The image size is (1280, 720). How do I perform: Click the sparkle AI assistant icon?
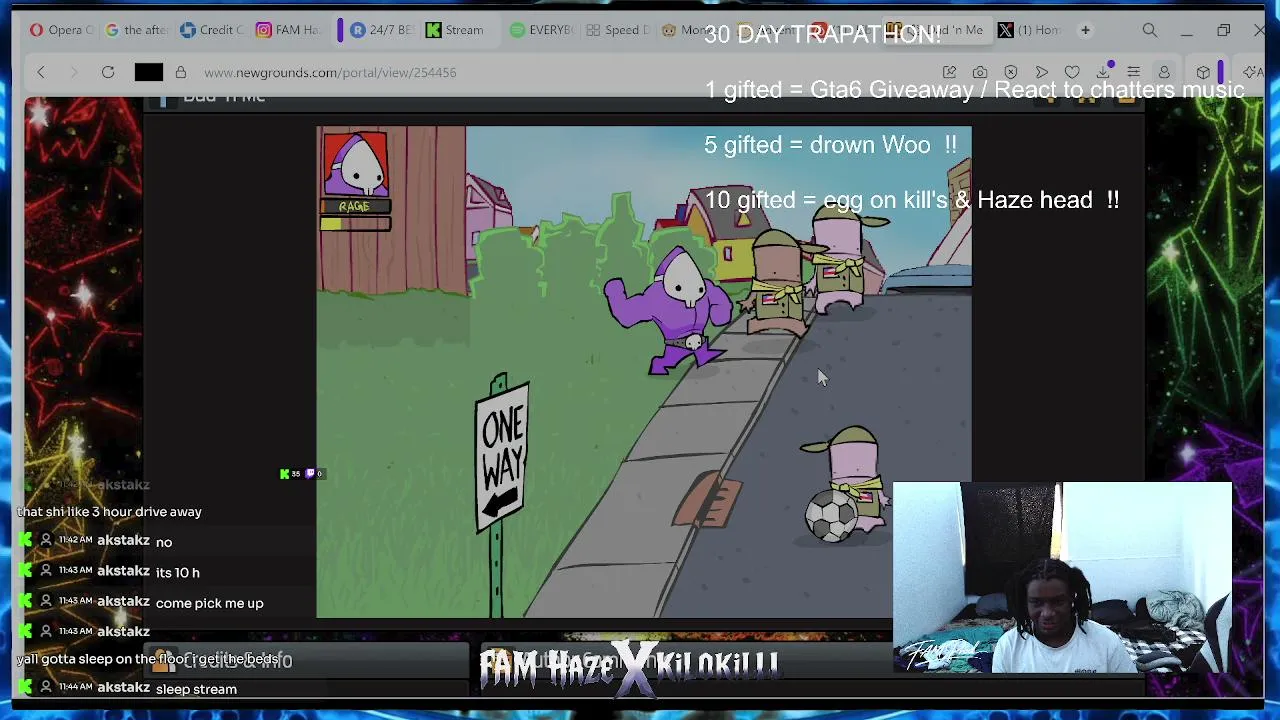click(x=1252, y=72)
